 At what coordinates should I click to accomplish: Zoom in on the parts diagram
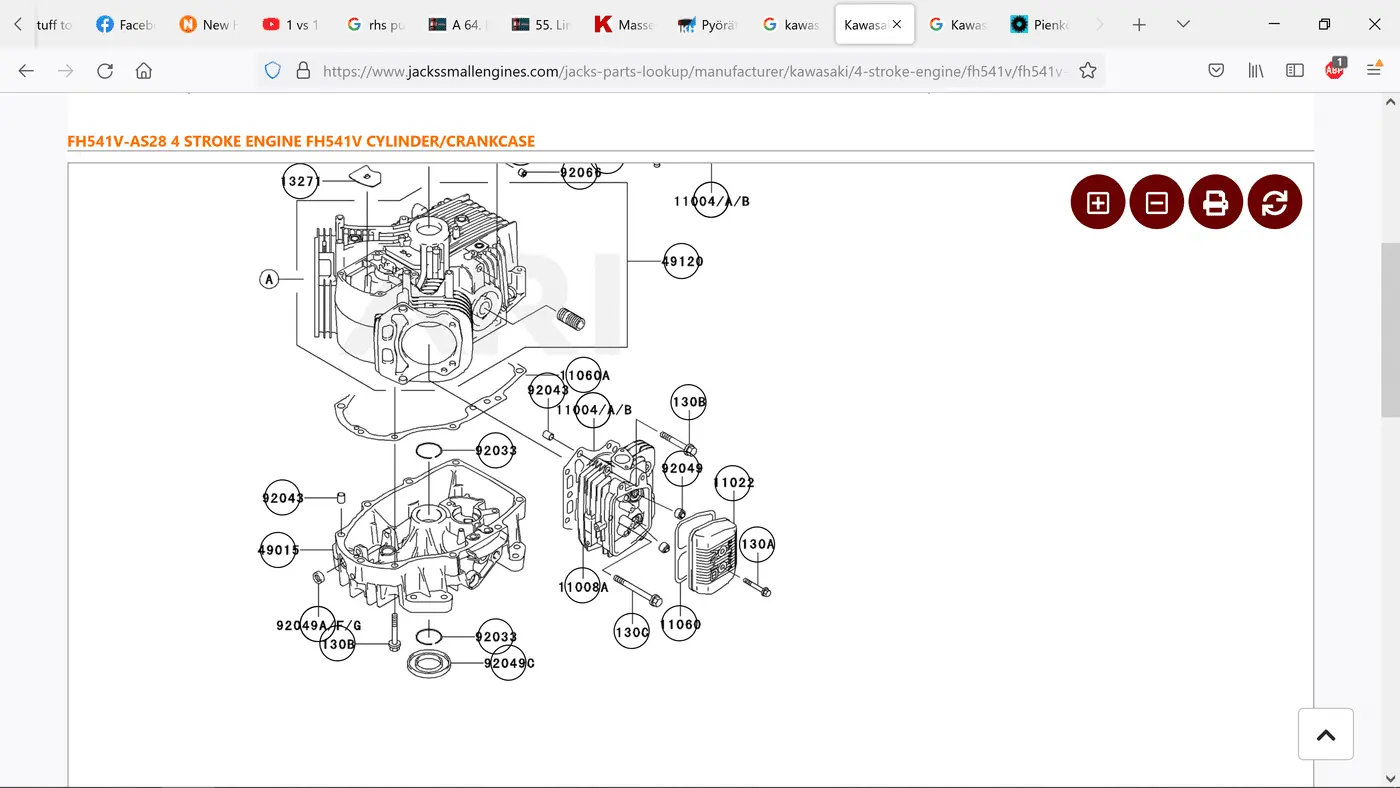(1098, 202)
